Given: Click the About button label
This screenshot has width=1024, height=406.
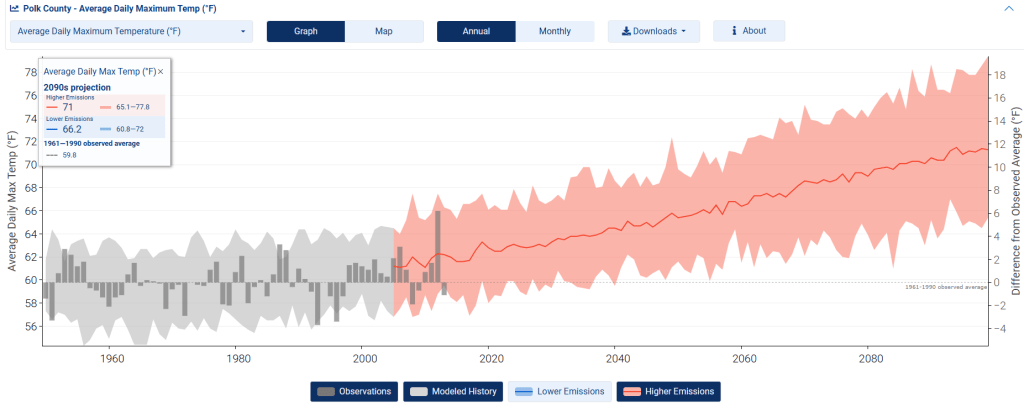Looking at the screenshot, I should (x=755, y=31).
